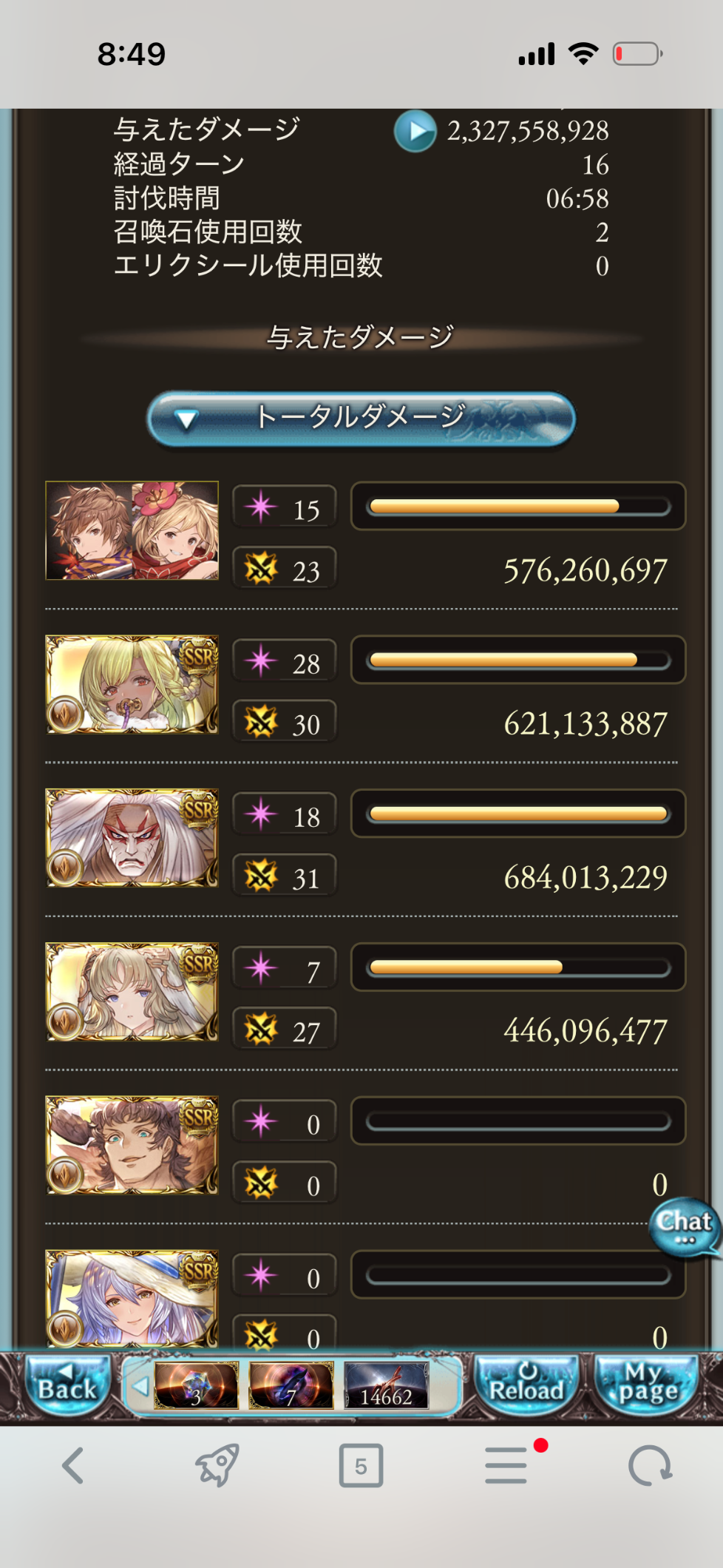Select raid shortcut showing number 3
The image size is (723, 1568).
(x=196, y=1385)
